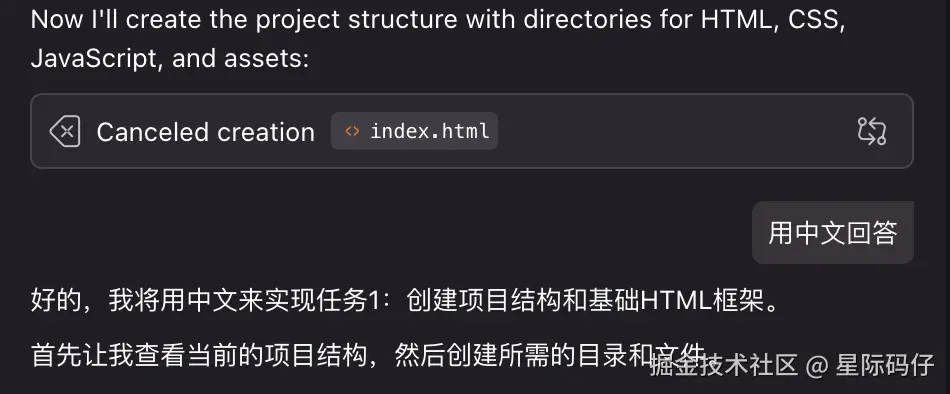Click the canceled creation backspace-X icon
The width and height of the screenshot is (950, 394).
(65, 132)
